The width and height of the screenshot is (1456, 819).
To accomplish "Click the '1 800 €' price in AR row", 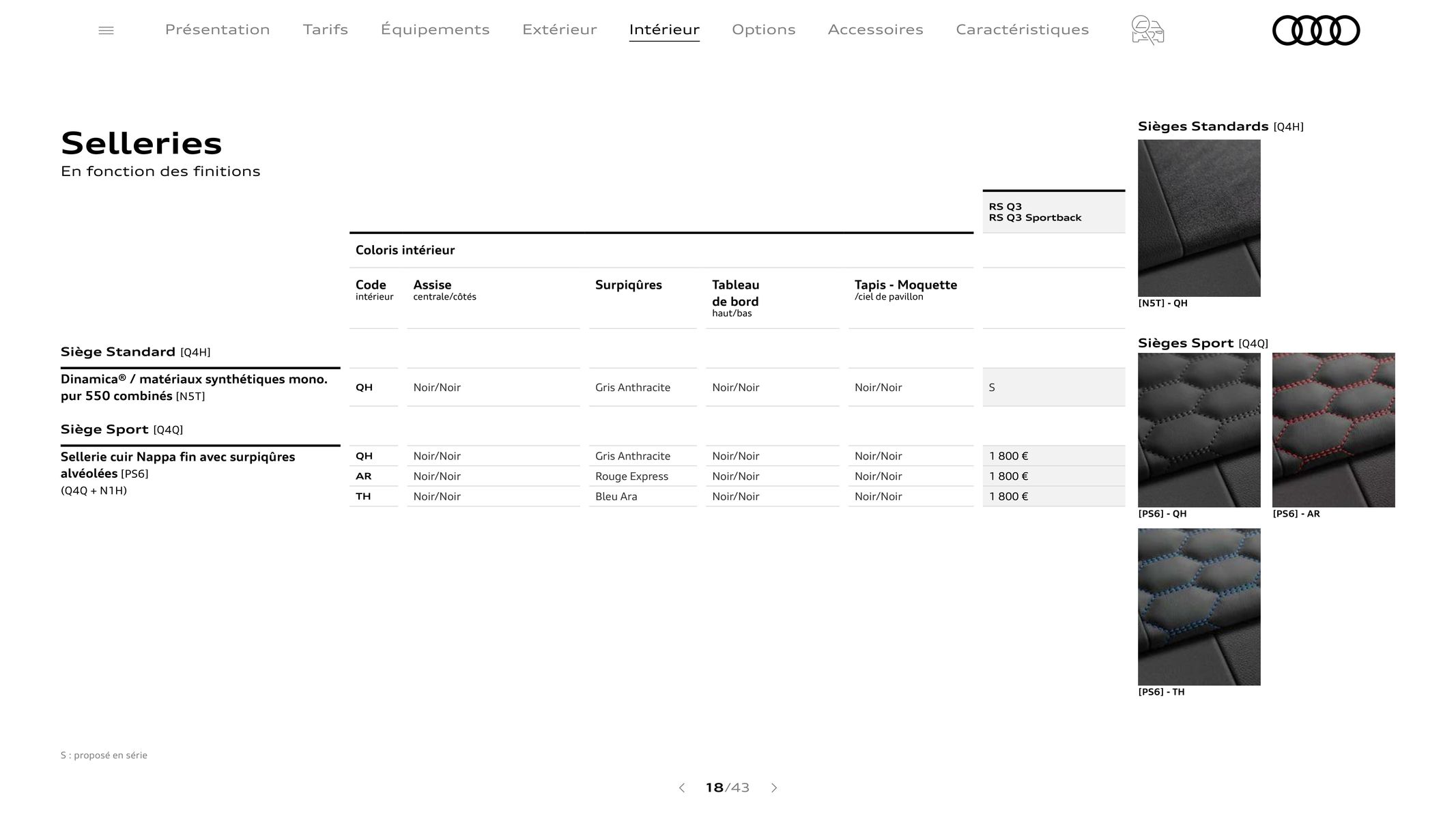I will 1008,476.
